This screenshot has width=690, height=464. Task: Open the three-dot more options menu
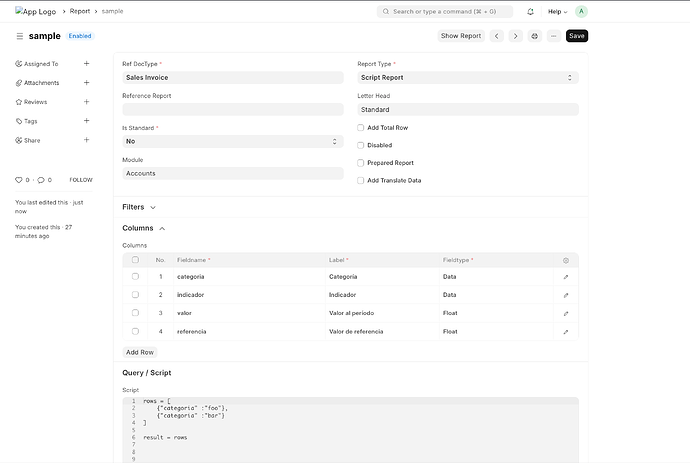pyautogui.click(x=553, y=36)
